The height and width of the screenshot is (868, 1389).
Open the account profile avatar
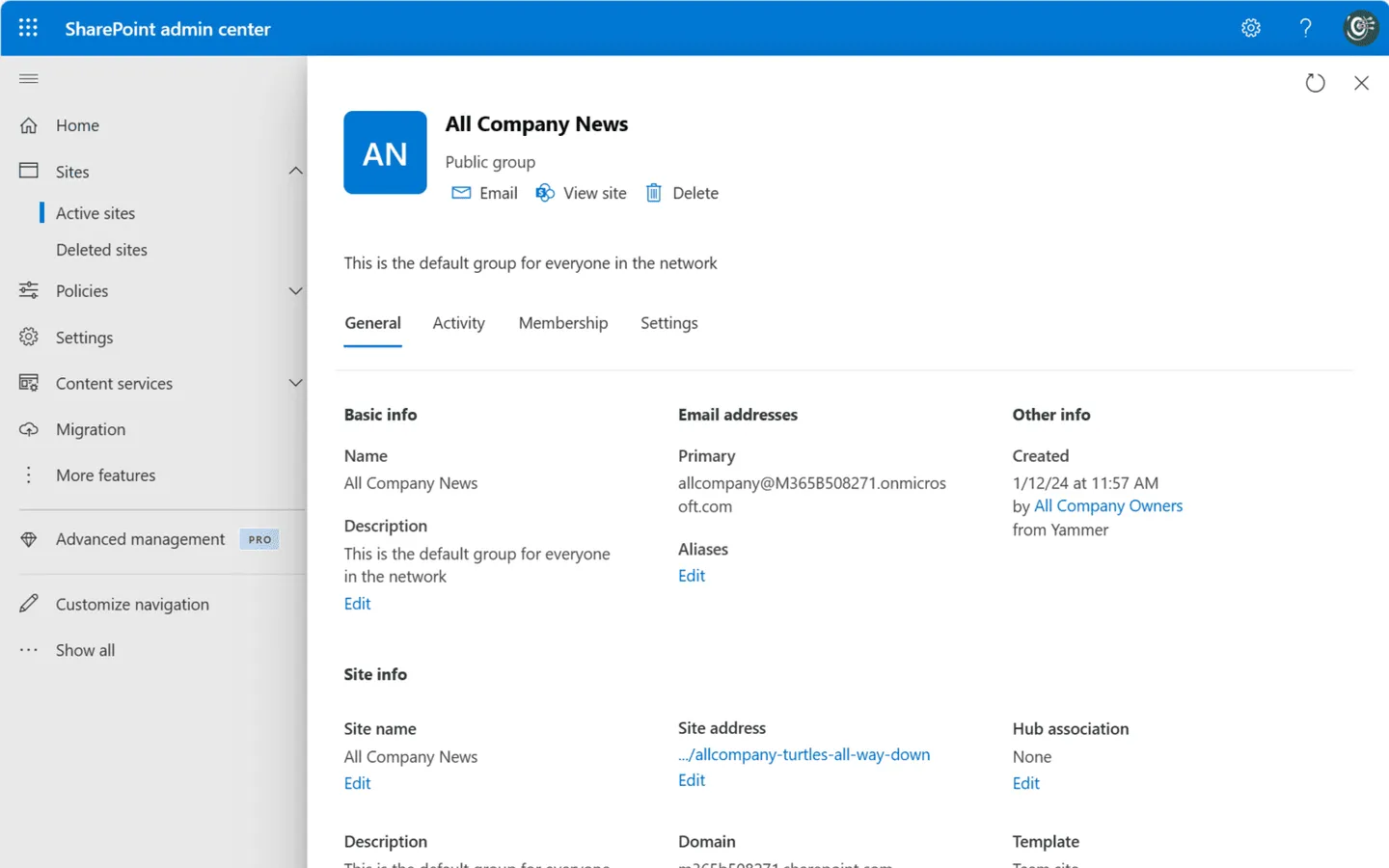point(1360,28)
